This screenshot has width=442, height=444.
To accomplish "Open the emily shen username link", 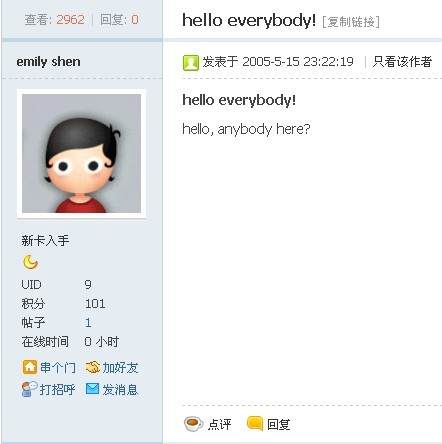I will coord(49,62).
